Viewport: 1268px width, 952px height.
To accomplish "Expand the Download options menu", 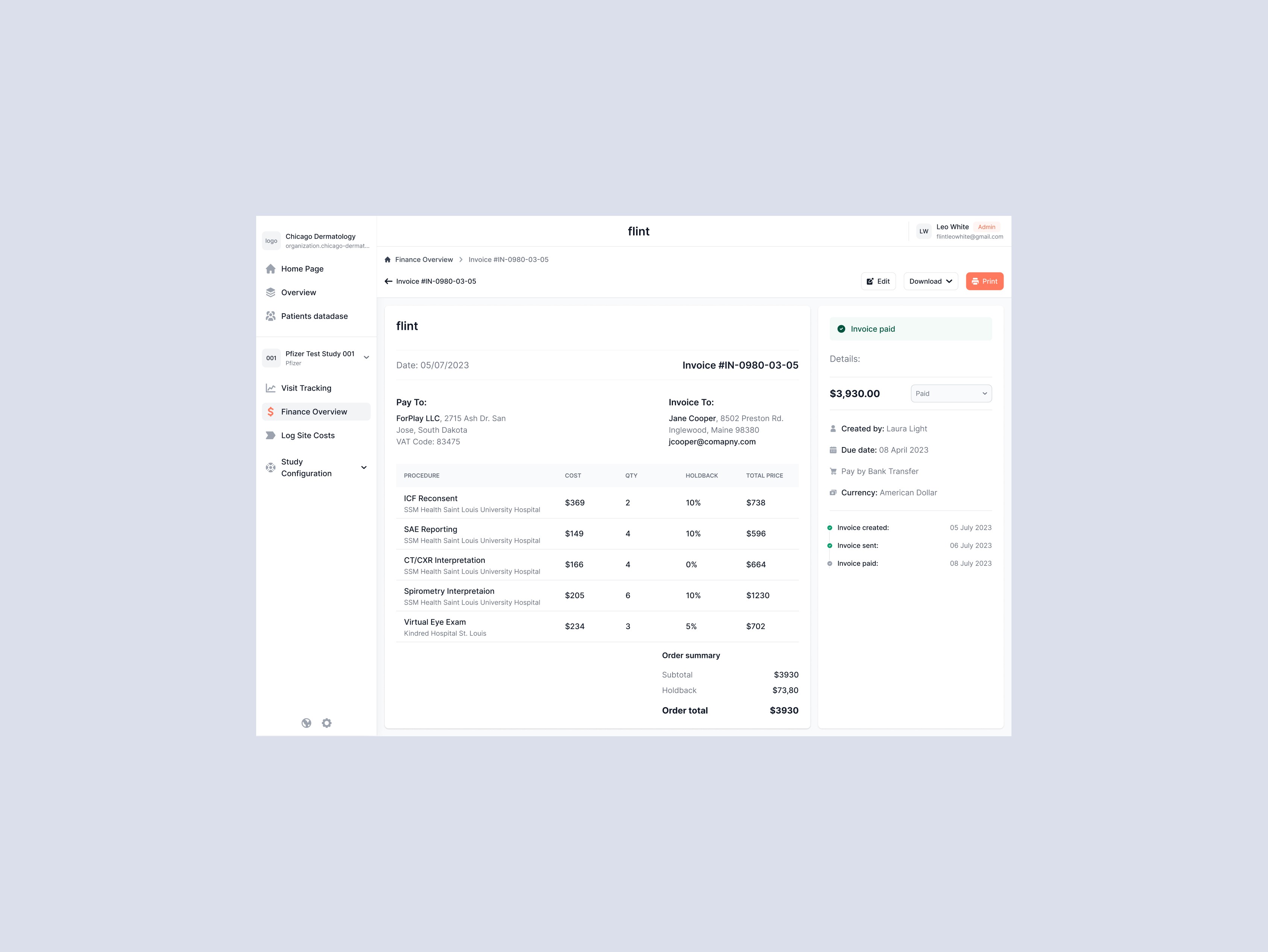I will tap(930, 281).
